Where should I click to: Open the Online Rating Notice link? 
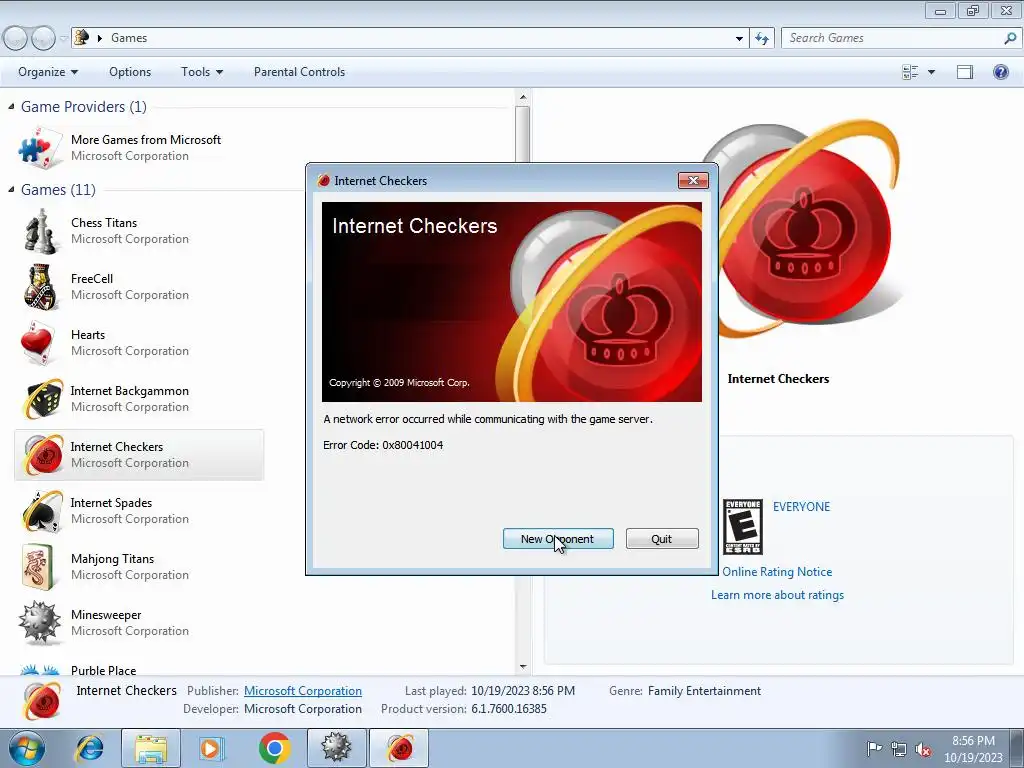tap(777, 571)
